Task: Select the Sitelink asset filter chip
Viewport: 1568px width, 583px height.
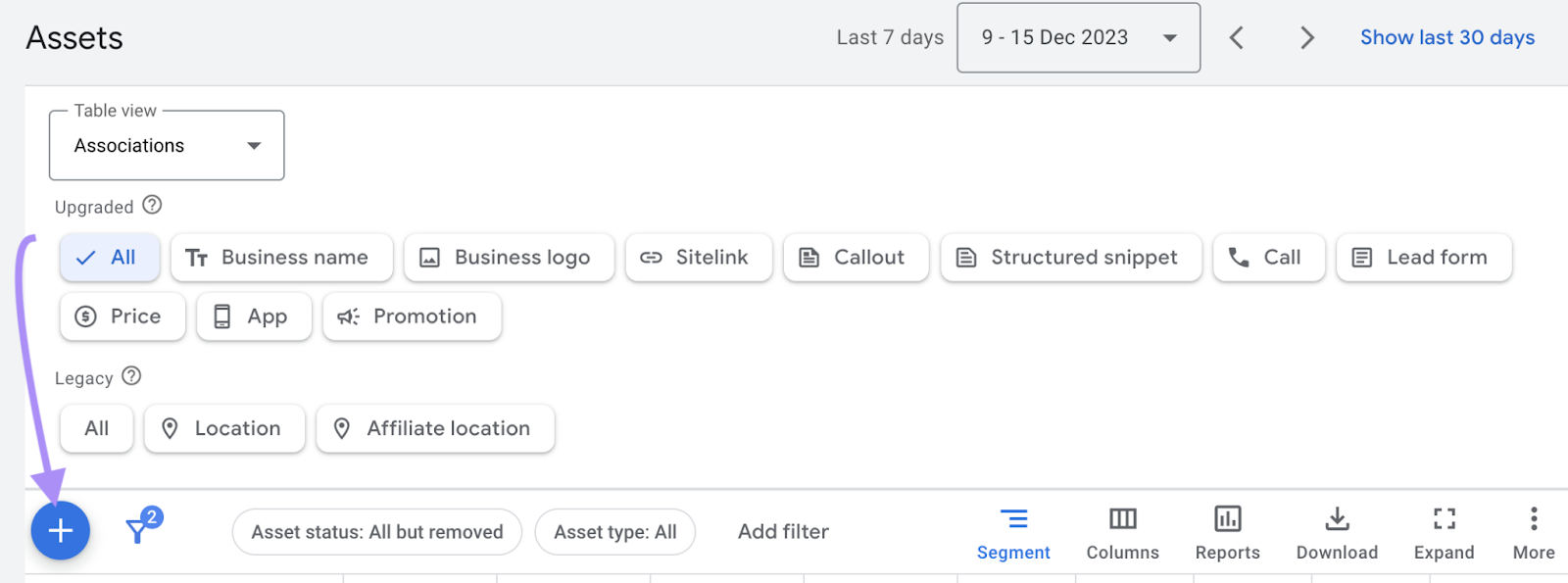Action: 698,257
